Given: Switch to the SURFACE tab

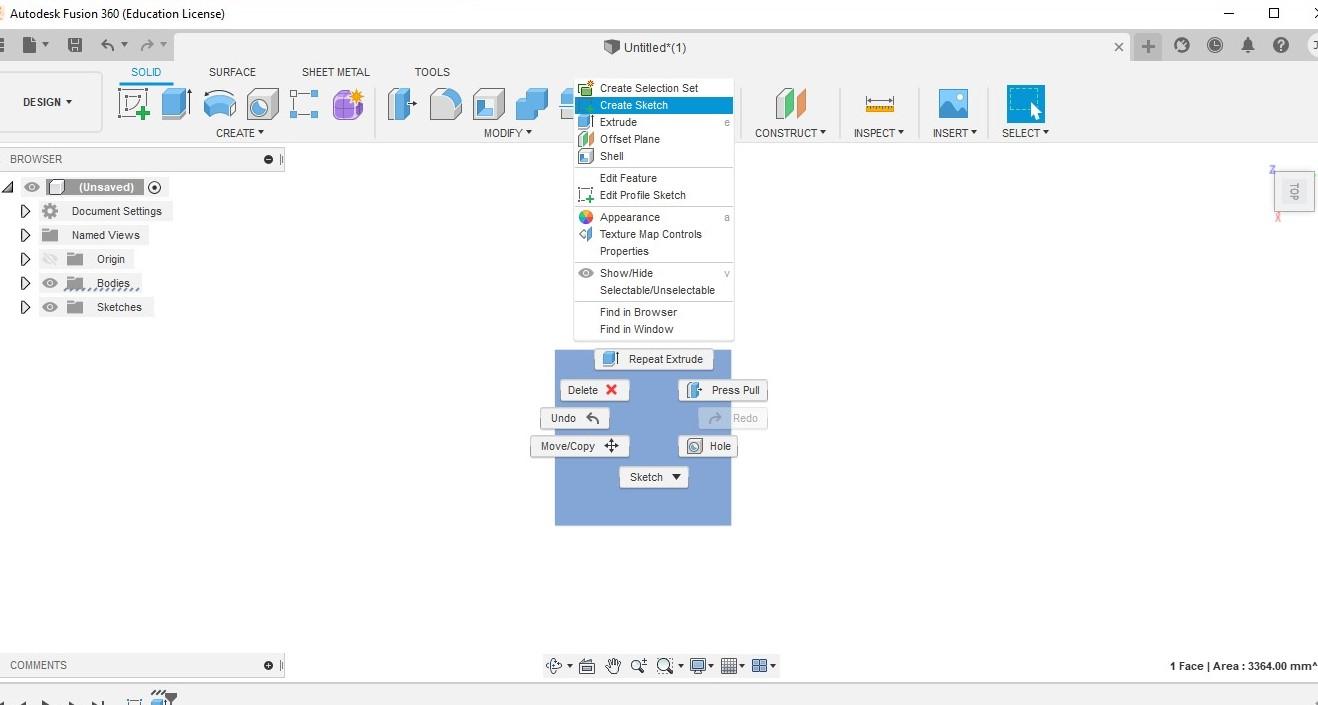Looking at the screenshot, I should tap(232, 72).
